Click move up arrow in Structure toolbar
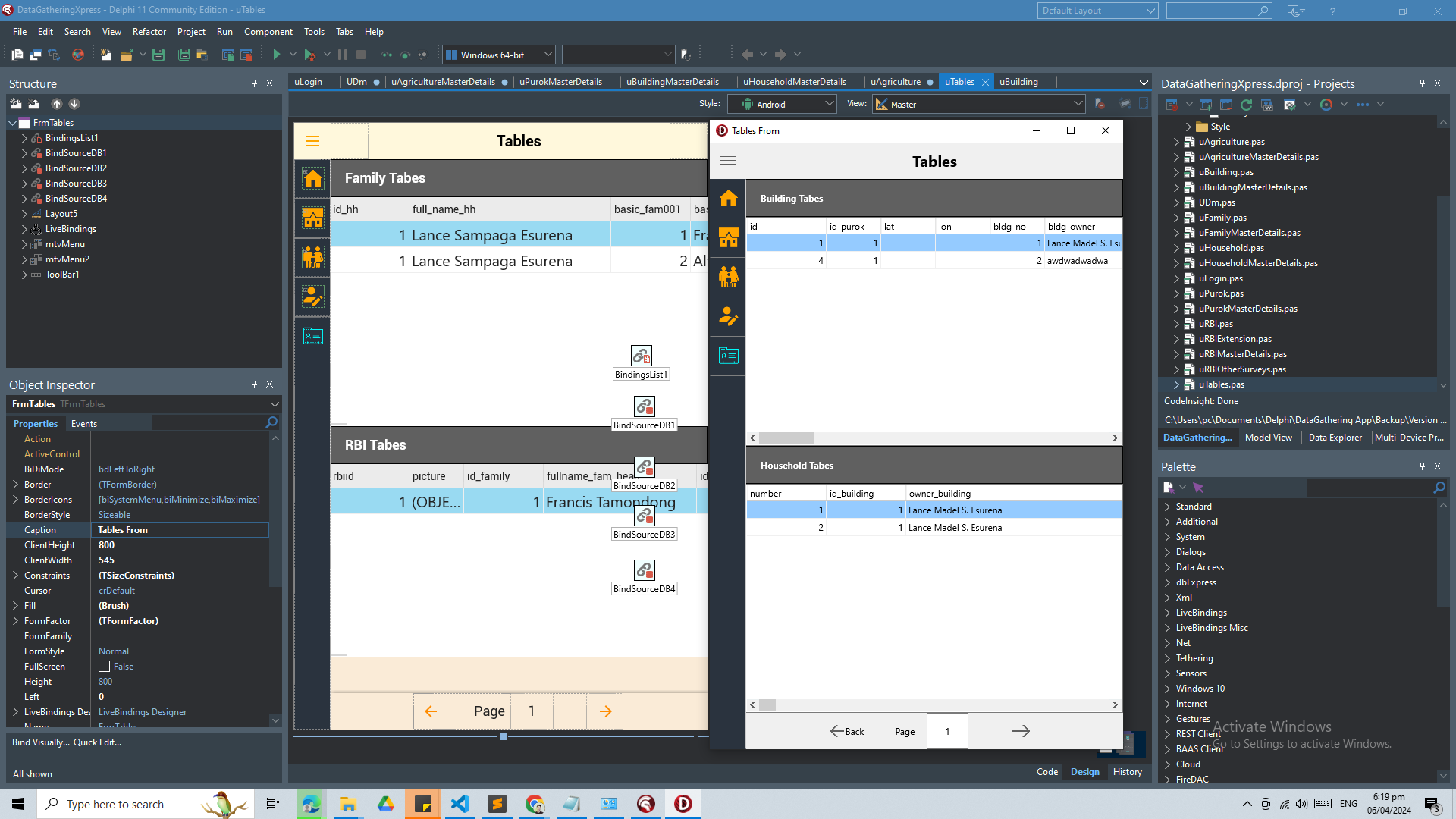This screenshot has height=819, width=1456. (56, 104)
